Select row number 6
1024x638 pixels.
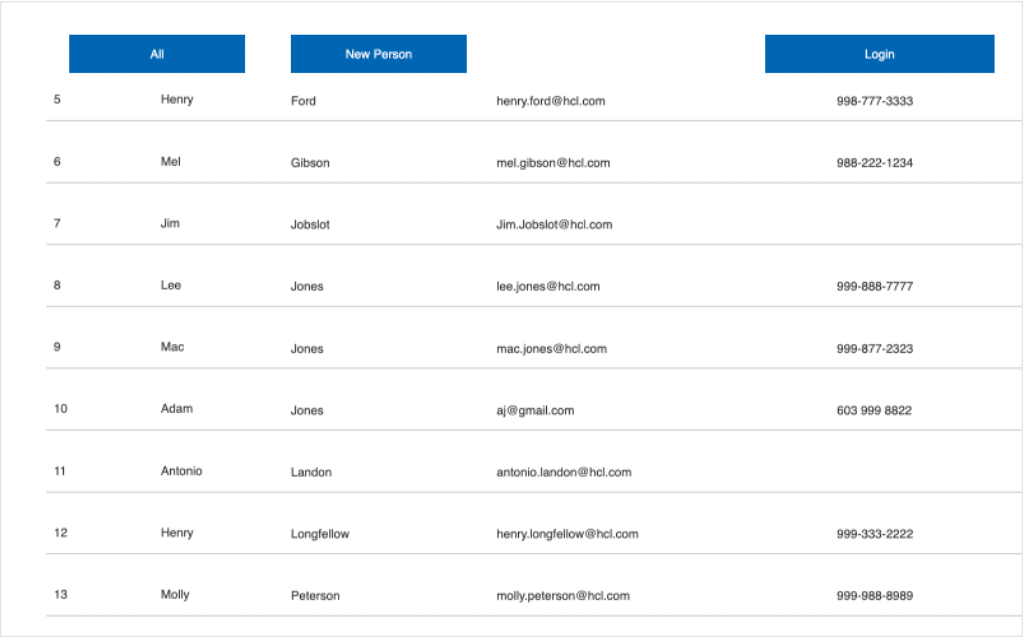[x=57, y=161]
